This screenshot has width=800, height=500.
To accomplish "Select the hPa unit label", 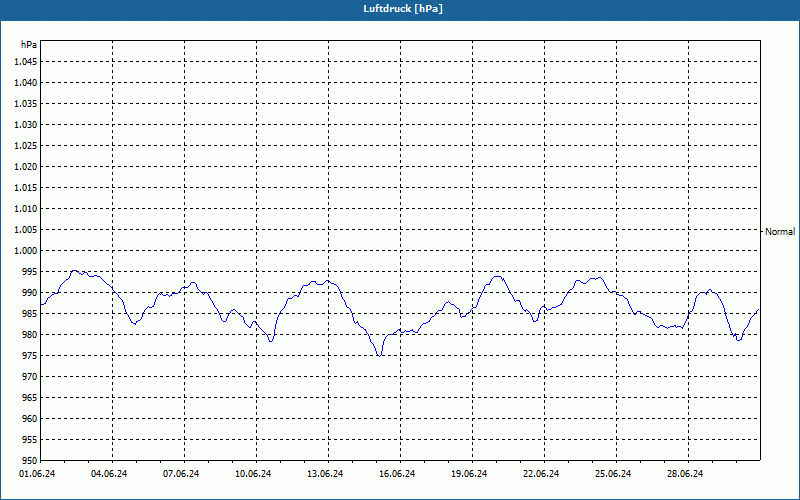I will pos(29,45).
